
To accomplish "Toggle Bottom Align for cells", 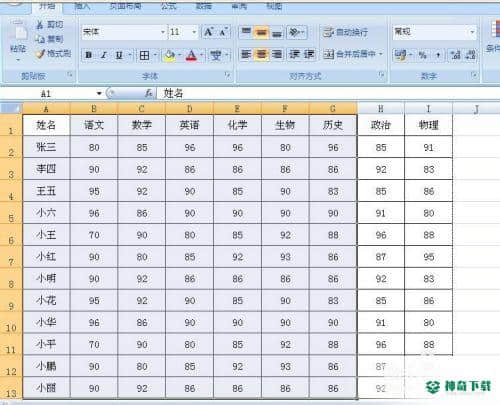I will pos(277,32).
